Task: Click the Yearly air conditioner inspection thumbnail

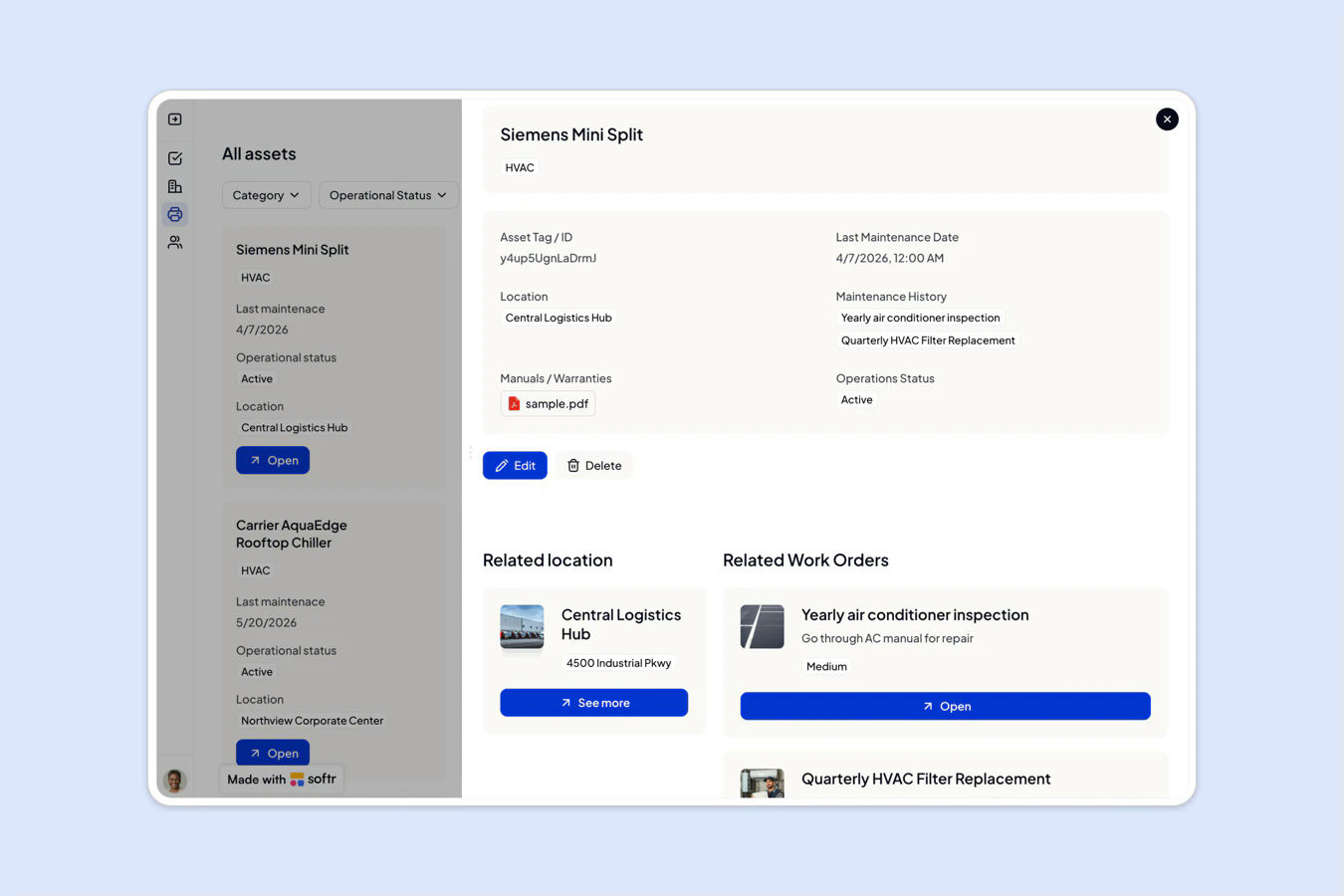Action: click(x=762, y=627)
